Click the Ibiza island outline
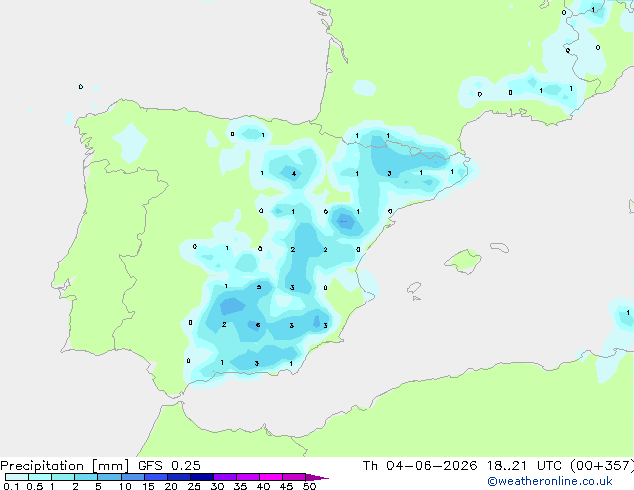Screen dimensions: 634x490 point(414,288)
